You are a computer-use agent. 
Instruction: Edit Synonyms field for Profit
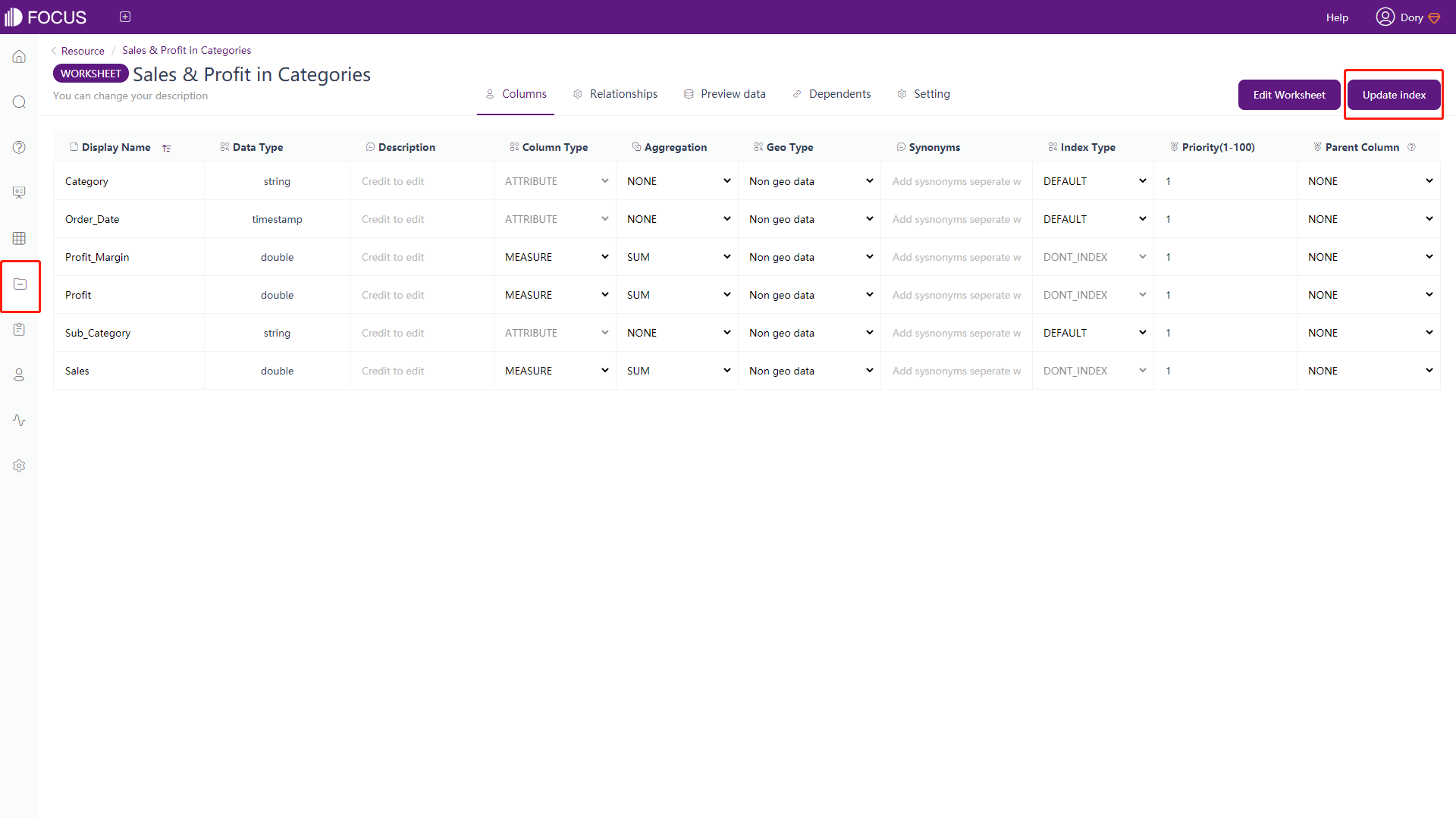click(x=957, y=295)
